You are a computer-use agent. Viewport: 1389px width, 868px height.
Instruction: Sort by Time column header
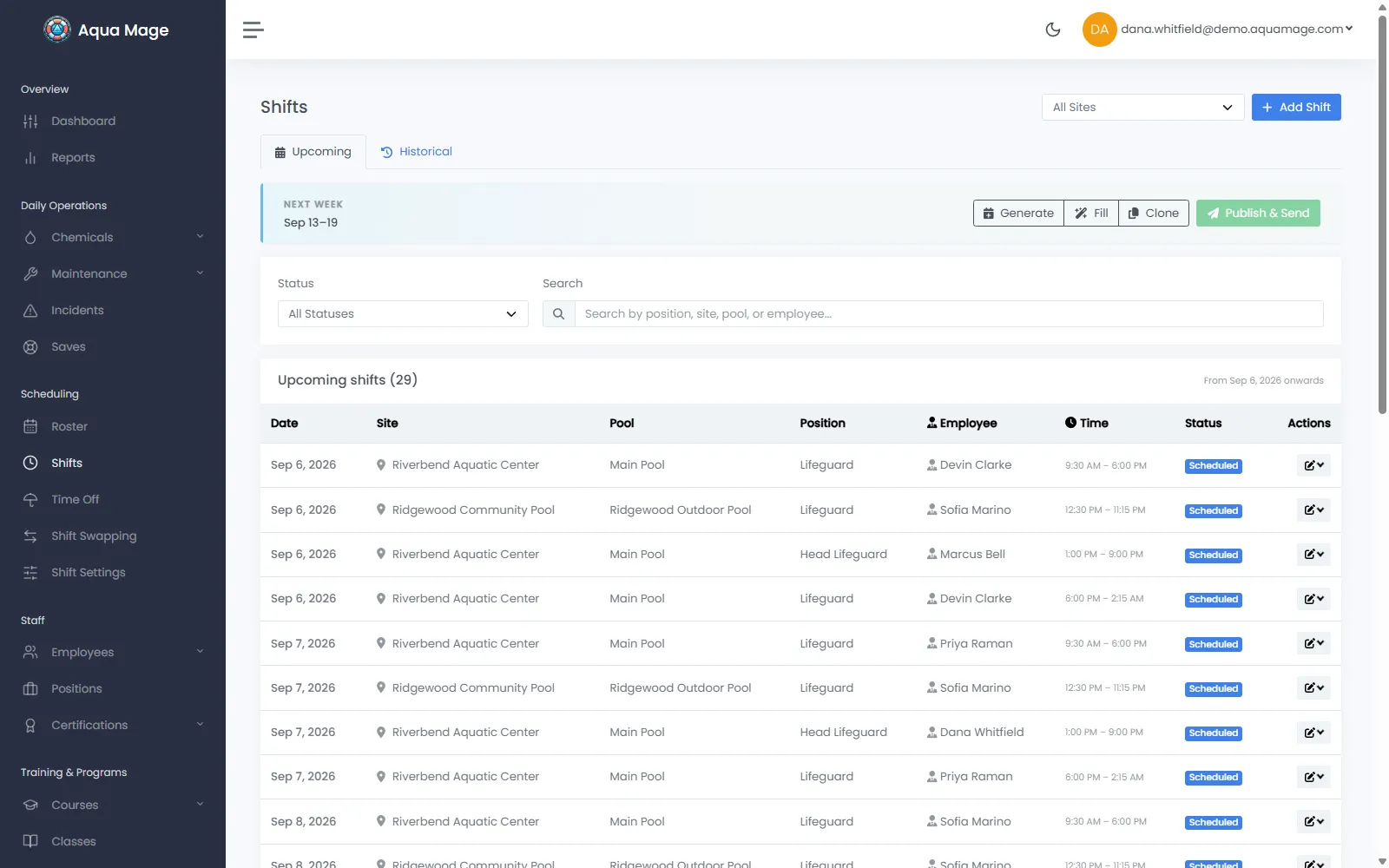(x=1087, y=424)
